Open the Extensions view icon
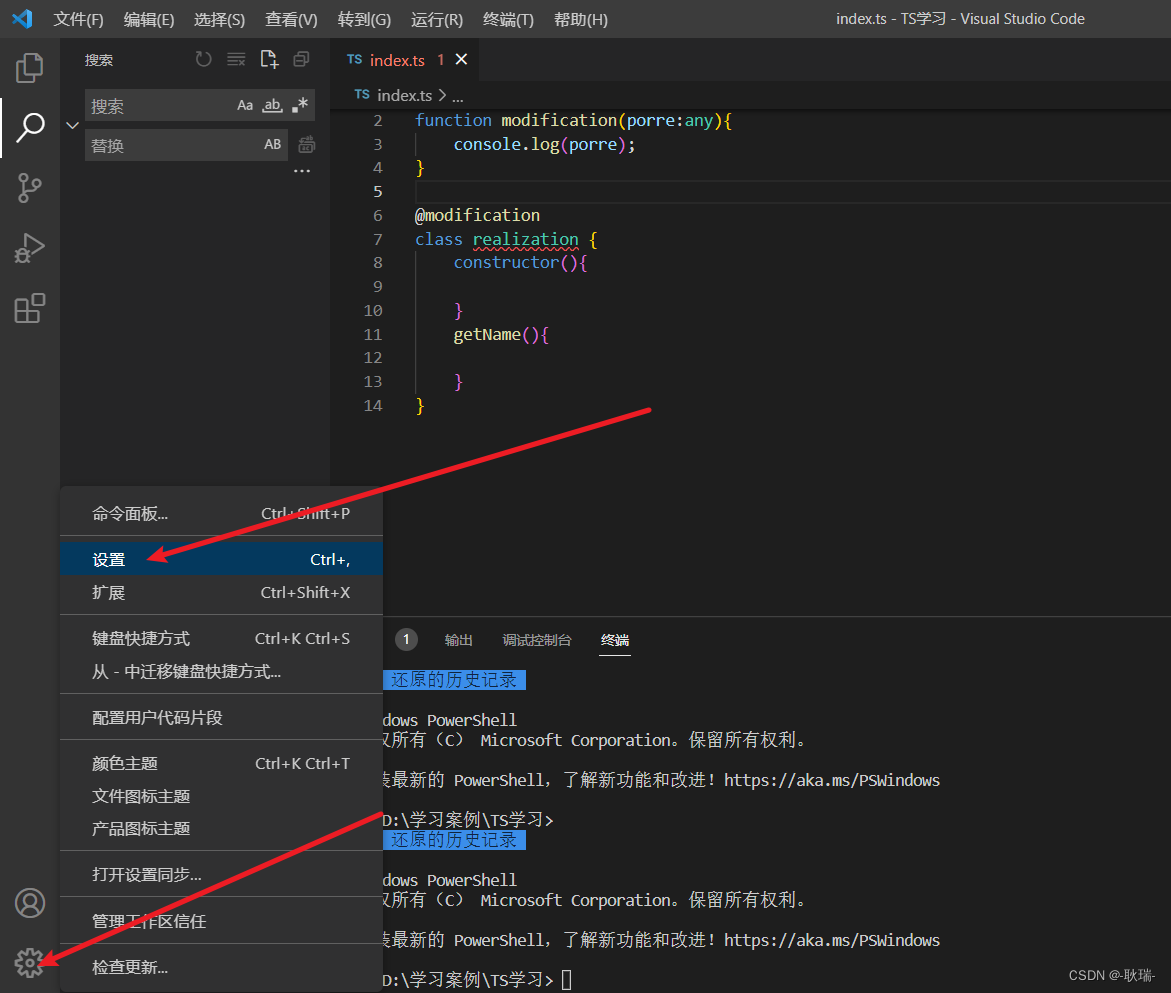 pos(29,308)
